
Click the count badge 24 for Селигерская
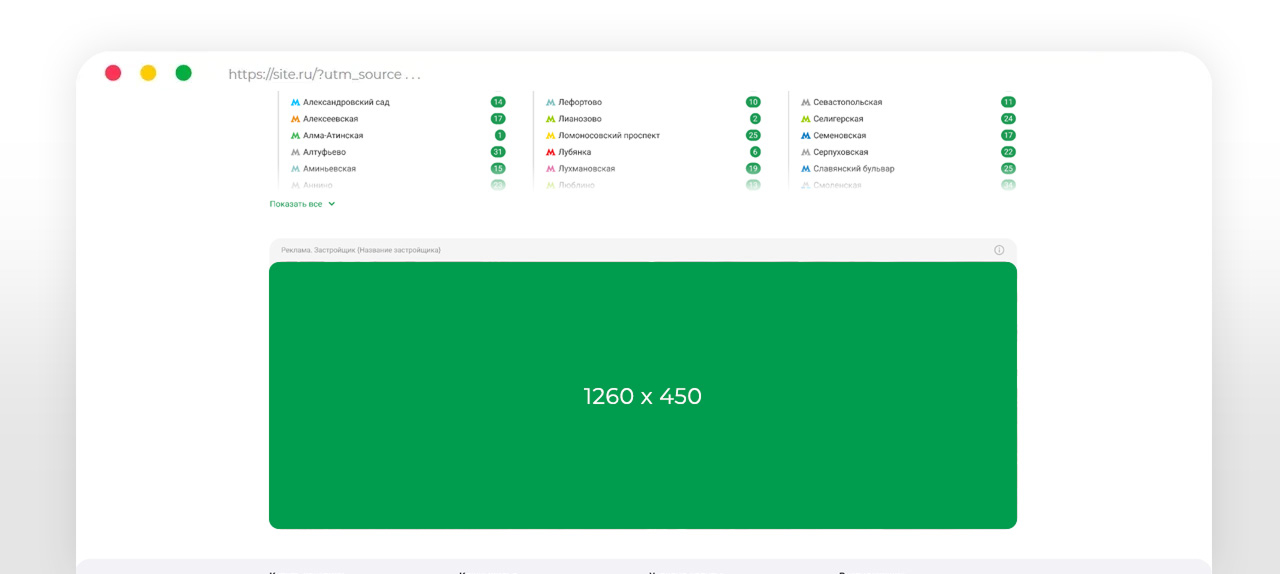[1008, 119]
